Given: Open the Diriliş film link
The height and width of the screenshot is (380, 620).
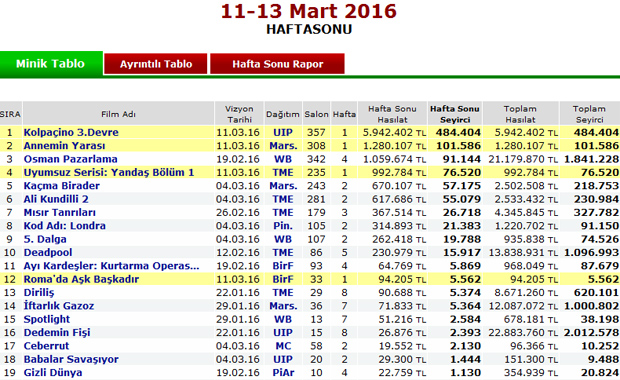Looking at the screenshot, I should coord(39,293).
